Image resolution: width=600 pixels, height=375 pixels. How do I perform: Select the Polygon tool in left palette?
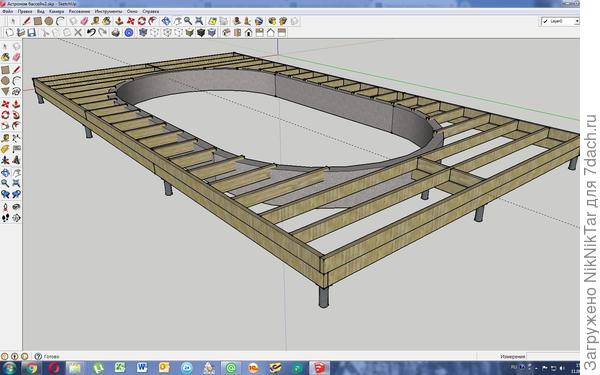click(5, 91)
